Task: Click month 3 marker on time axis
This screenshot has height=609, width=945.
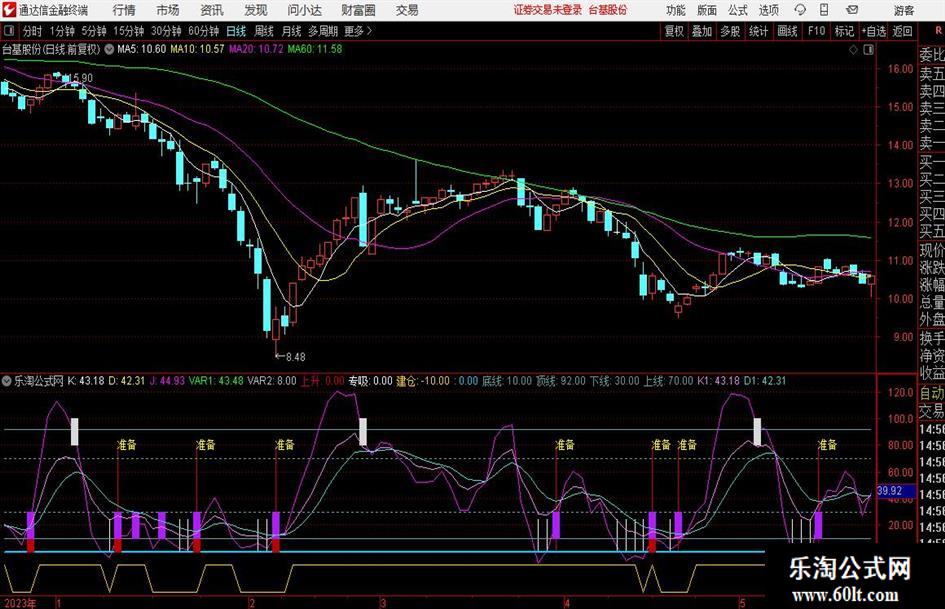Action: coord(383,603)
